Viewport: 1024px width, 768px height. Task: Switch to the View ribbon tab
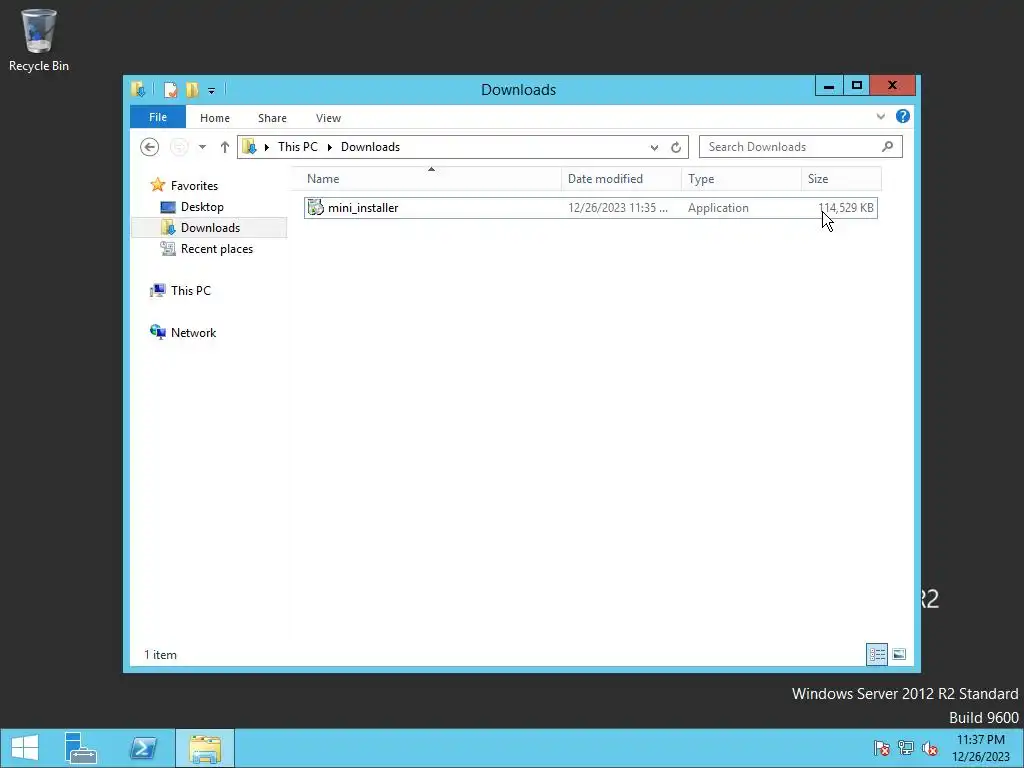pyautogui.click(x=328, y=118)
